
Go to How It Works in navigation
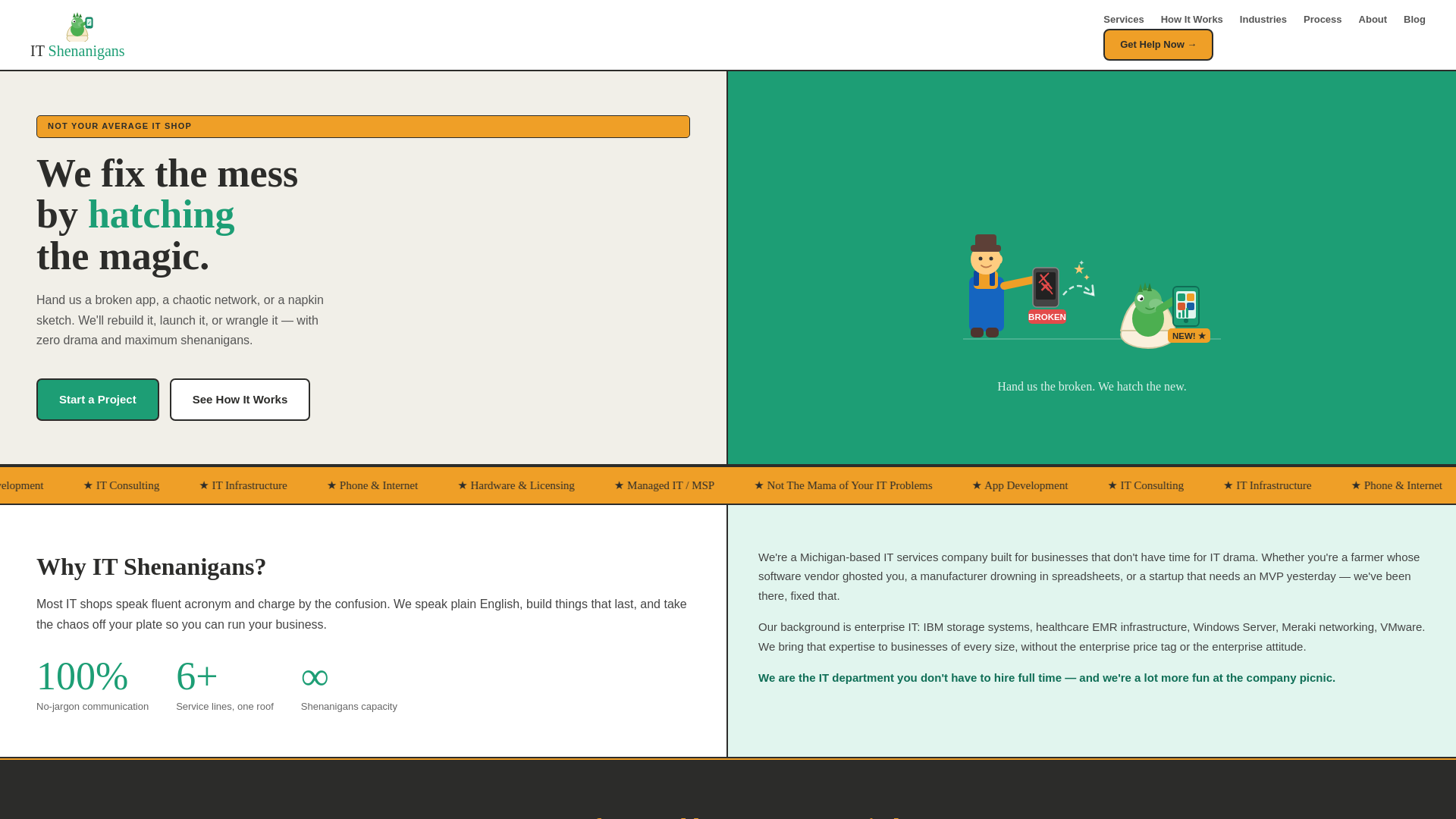[x=1191, y=20]
